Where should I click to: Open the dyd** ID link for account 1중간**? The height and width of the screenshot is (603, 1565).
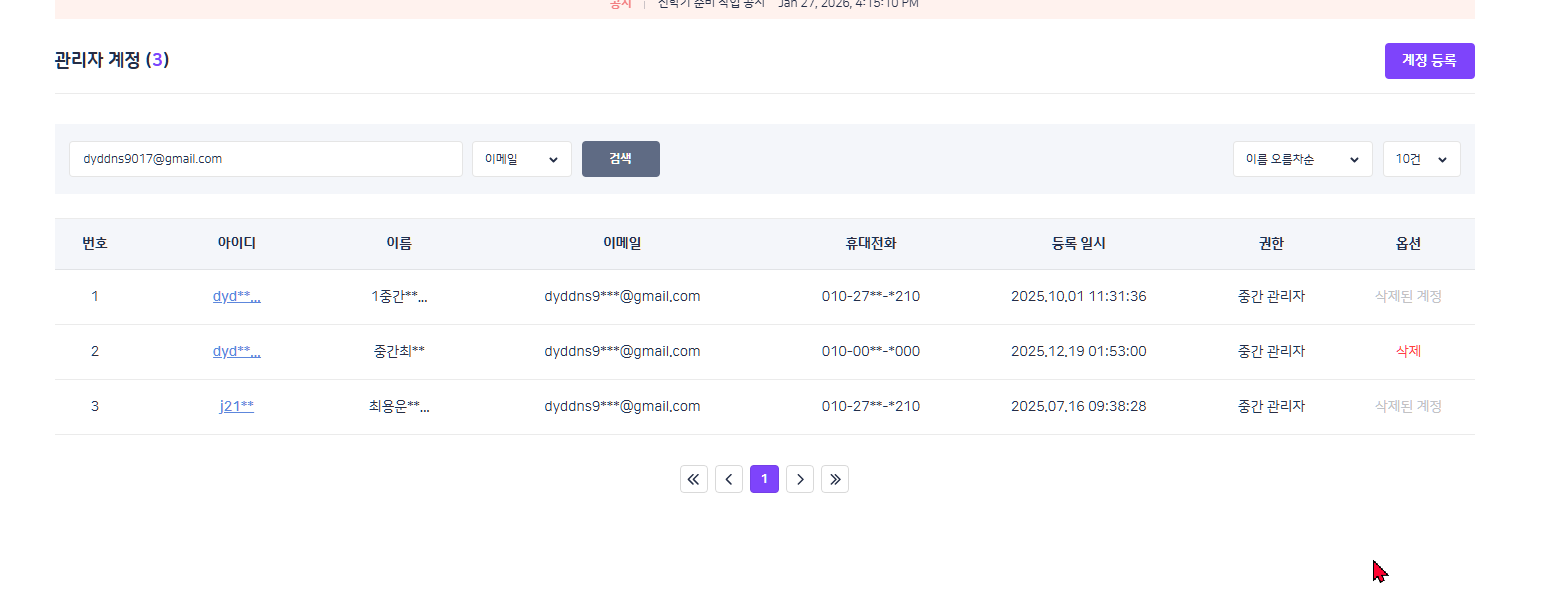(236, 296)
